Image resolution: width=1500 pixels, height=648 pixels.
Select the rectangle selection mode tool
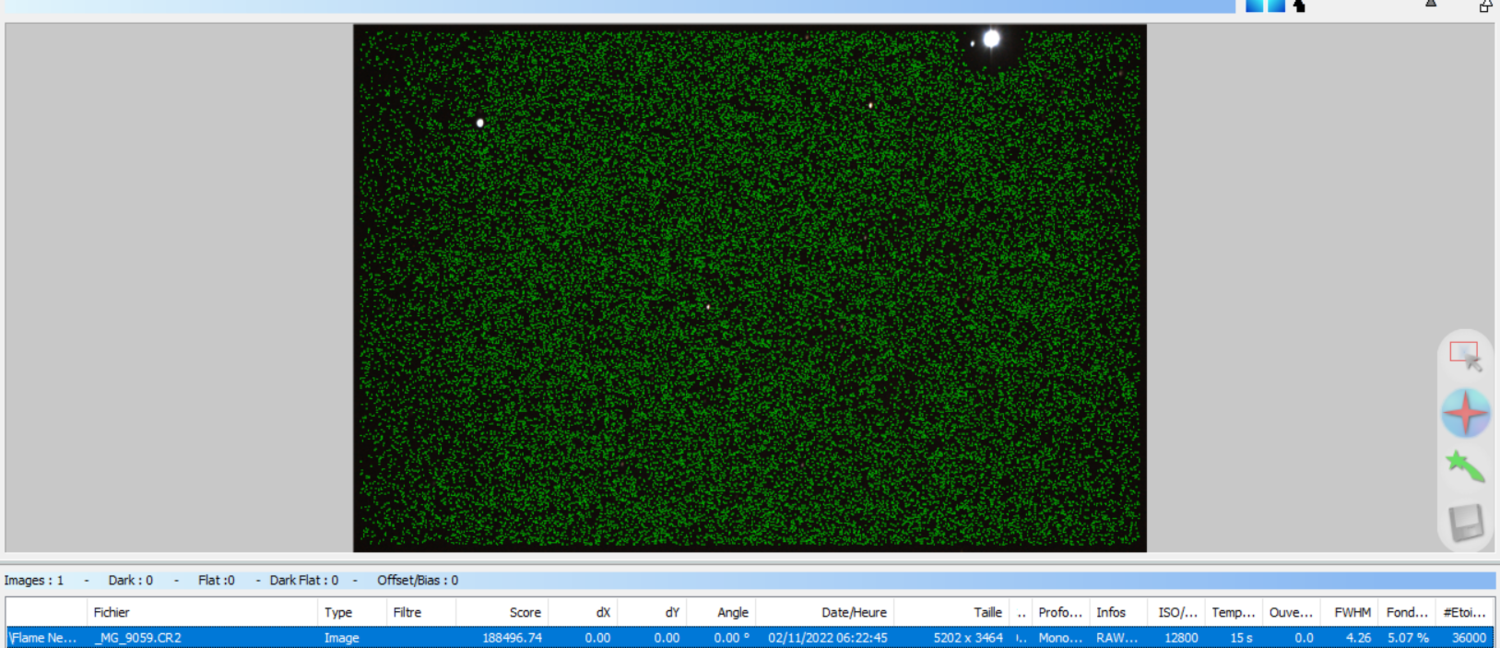point(1465,356)
